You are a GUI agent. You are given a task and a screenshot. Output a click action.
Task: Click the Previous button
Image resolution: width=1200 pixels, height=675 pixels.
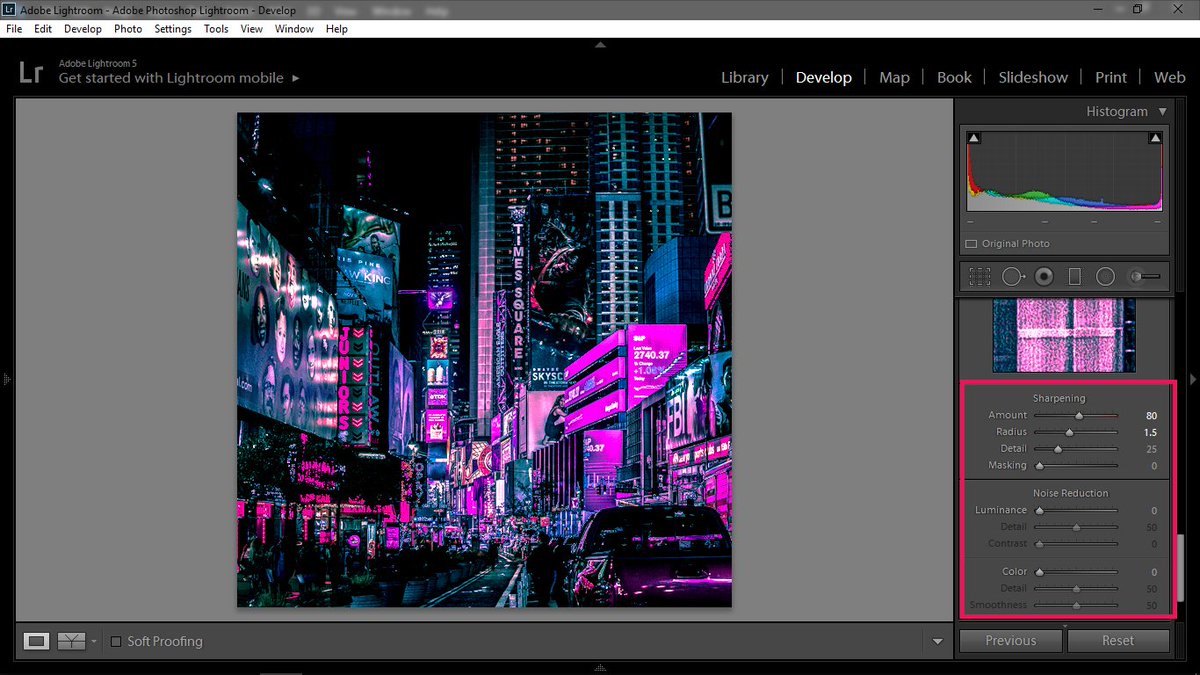tap(1011, 641)
